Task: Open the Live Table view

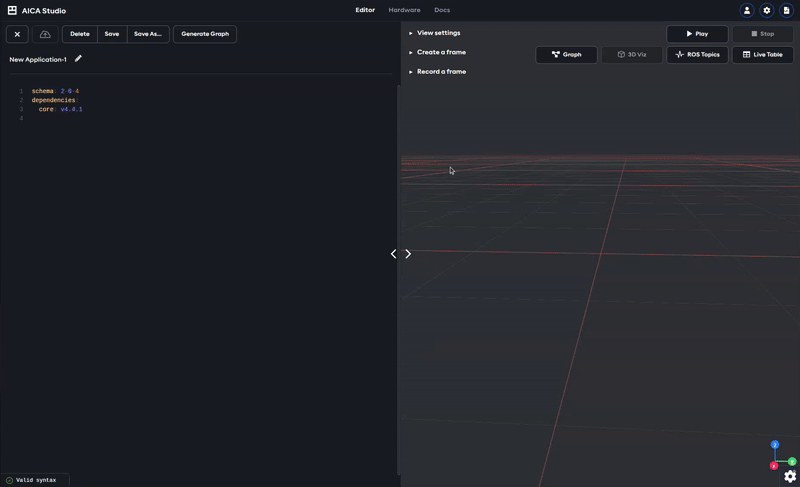Action: coord(763,55)
